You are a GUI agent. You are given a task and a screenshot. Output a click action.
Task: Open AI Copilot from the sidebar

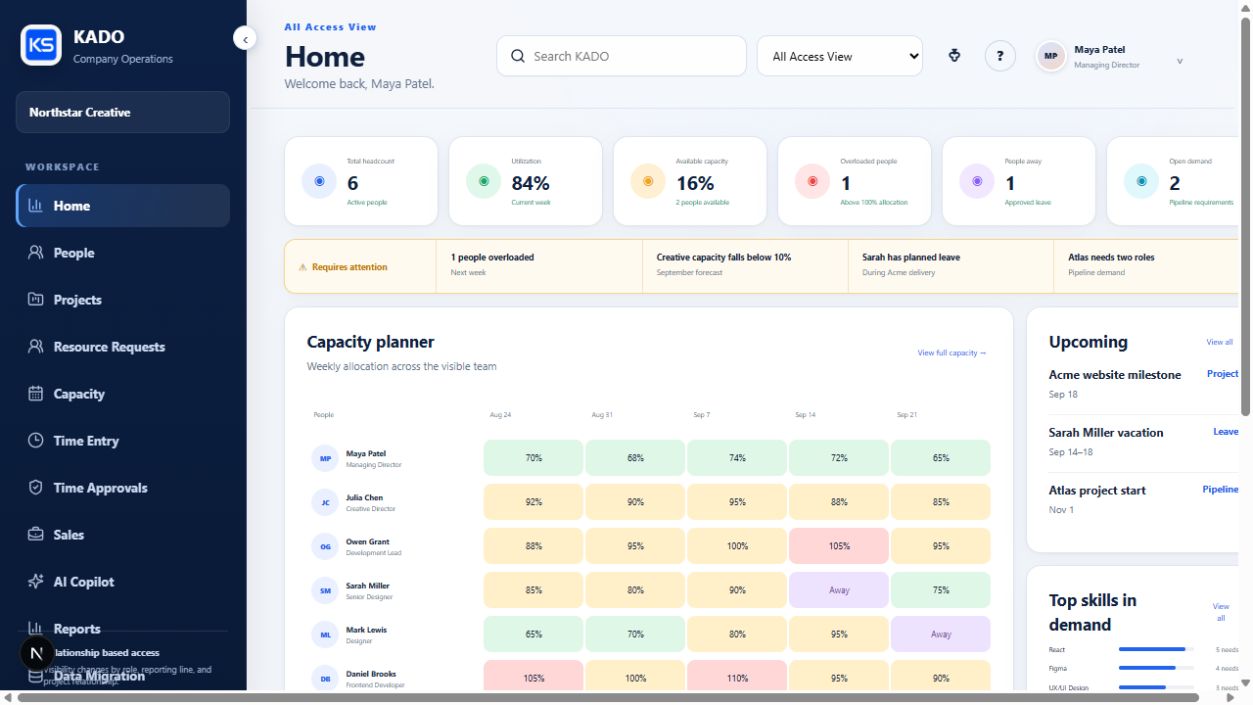point(123,581)
